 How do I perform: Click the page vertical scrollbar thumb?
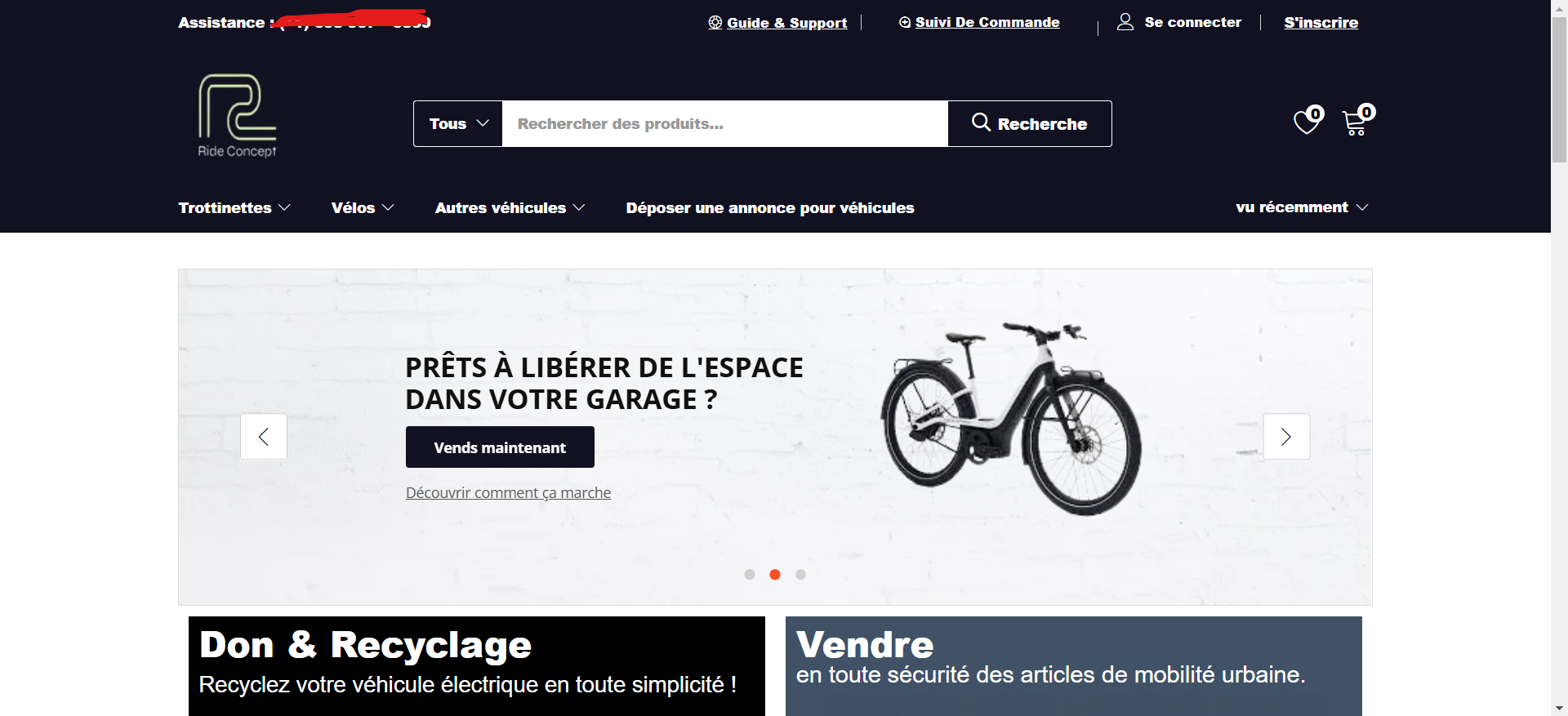click(1559, 90)
